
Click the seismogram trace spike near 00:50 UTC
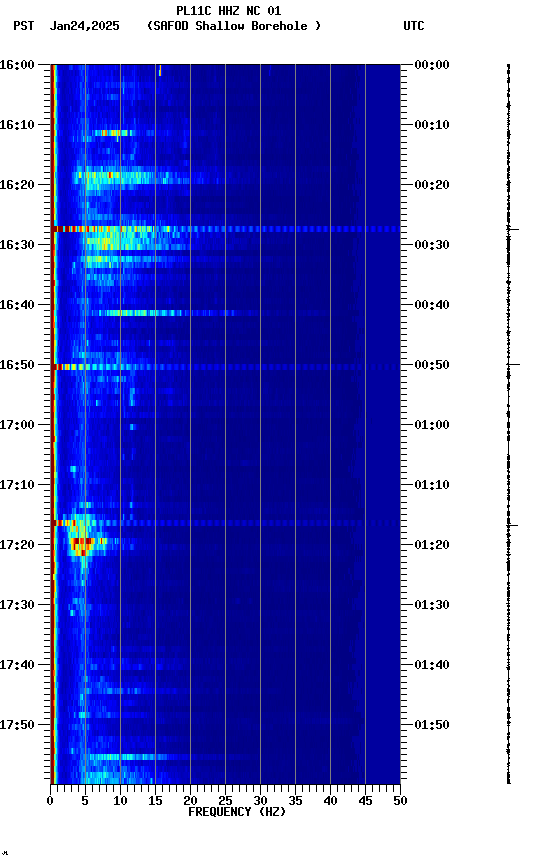click(x=513, y=365)
